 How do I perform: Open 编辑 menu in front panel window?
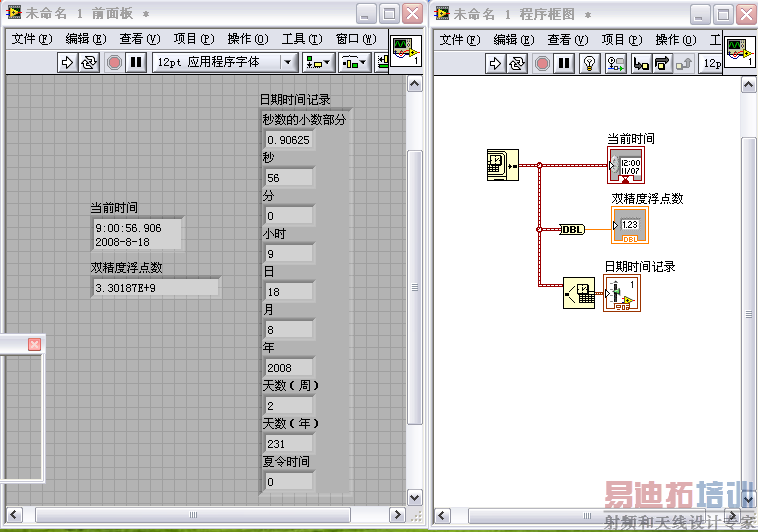coord(86,39)
